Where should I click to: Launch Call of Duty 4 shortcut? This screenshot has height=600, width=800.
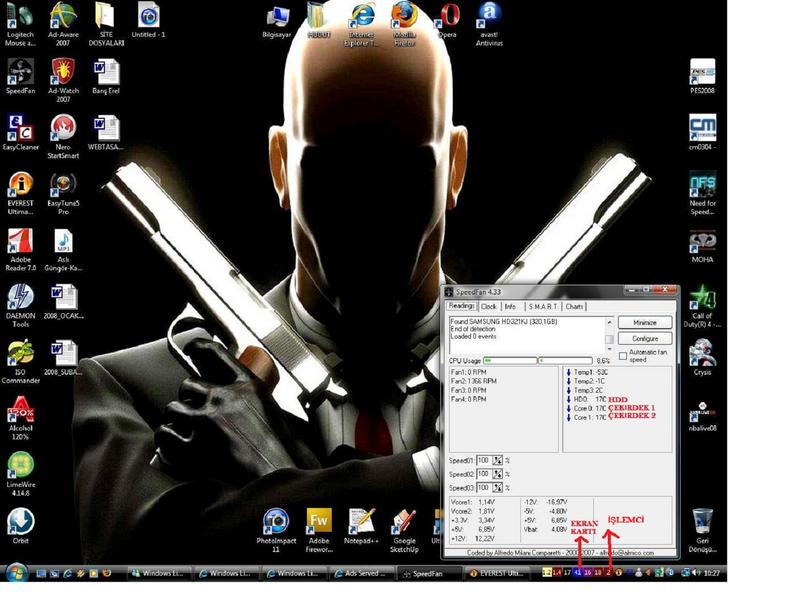703,305
